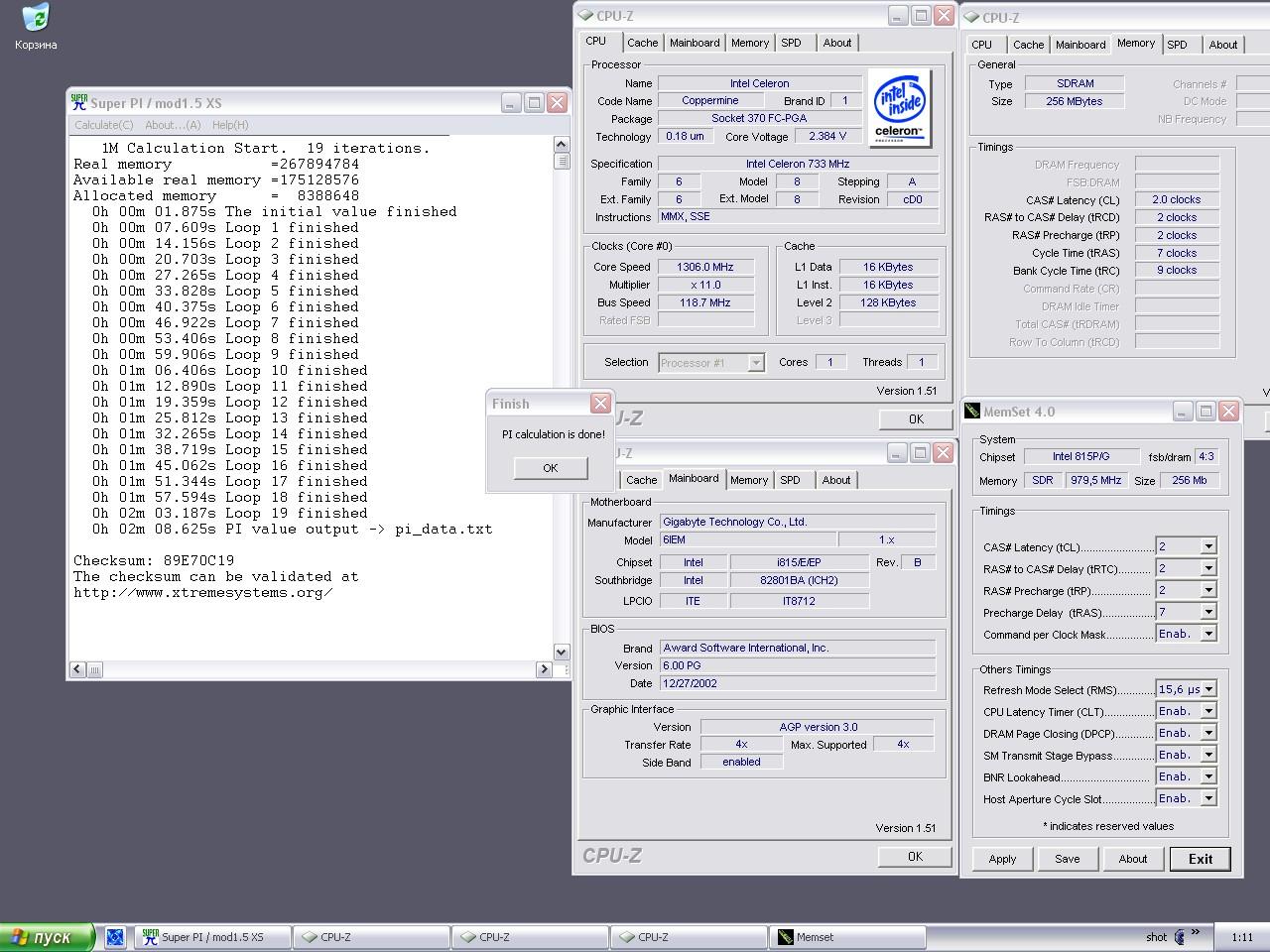Open the Start (пуск) button
The image size is (1270, 952).
click(48, 937)
